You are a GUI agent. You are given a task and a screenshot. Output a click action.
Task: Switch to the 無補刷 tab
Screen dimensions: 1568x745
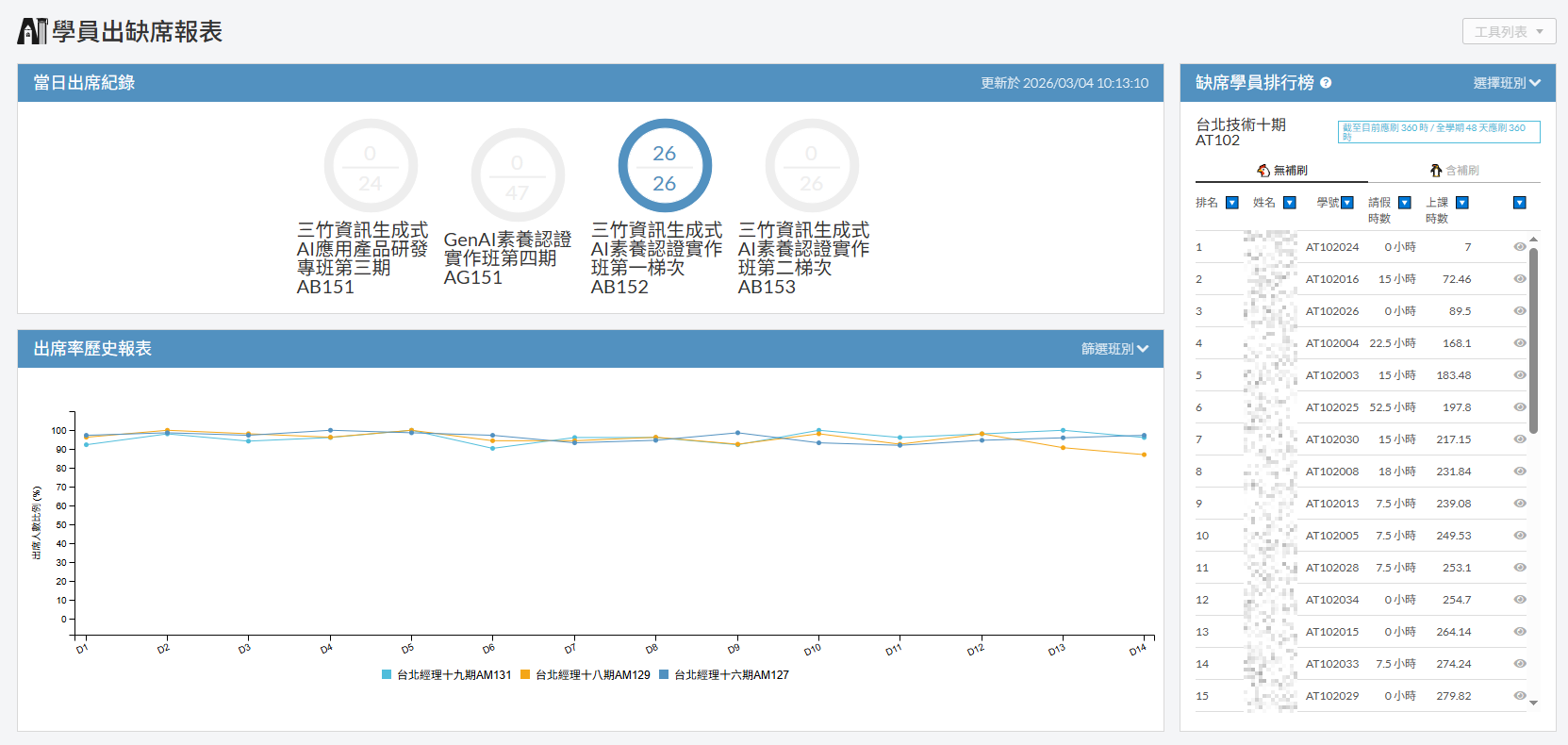1281,171
